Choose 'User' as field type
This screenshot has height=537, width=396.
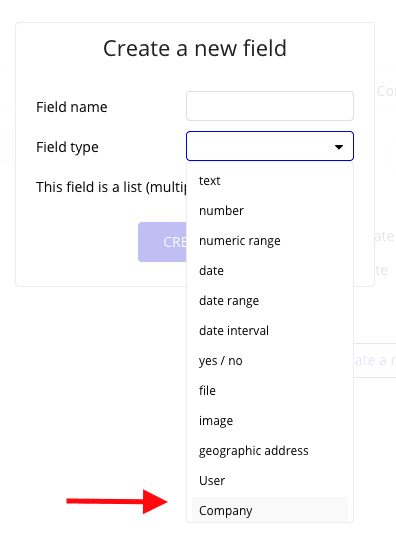pos(270,480)
